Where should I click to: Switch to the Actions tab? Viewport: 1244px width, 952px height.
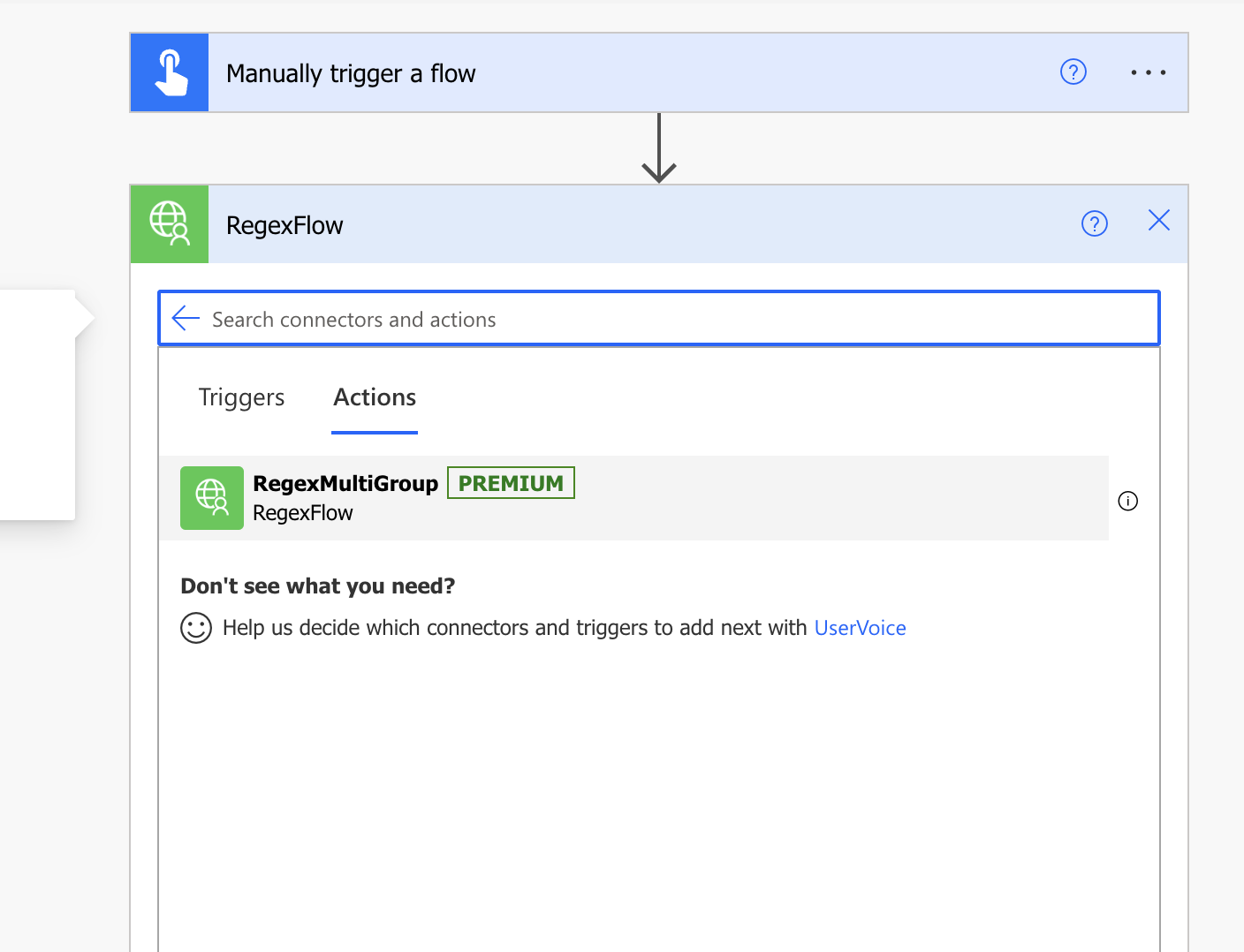tap(375, 397)
